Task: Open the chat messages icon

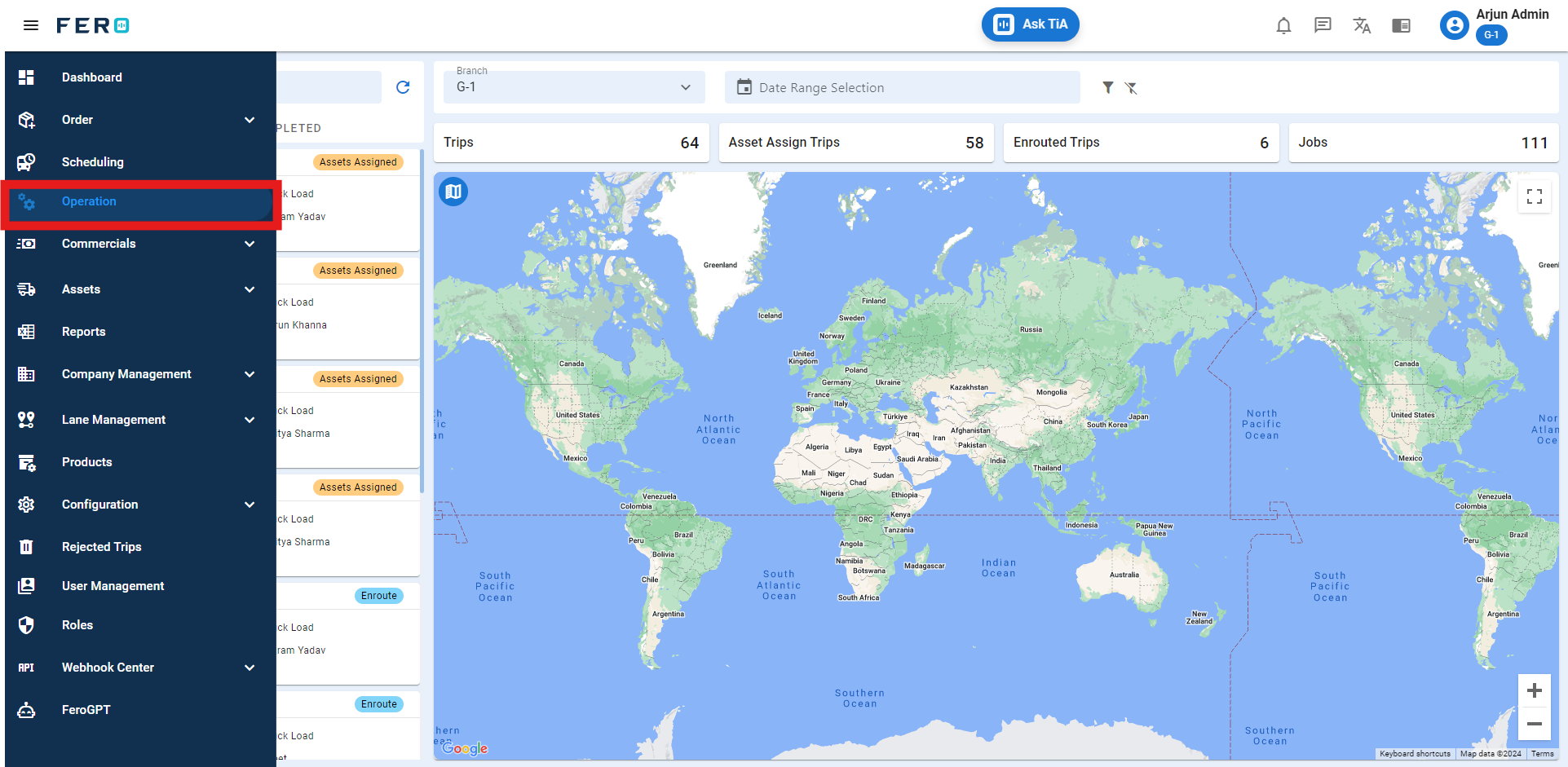Action: point(1323,26)
